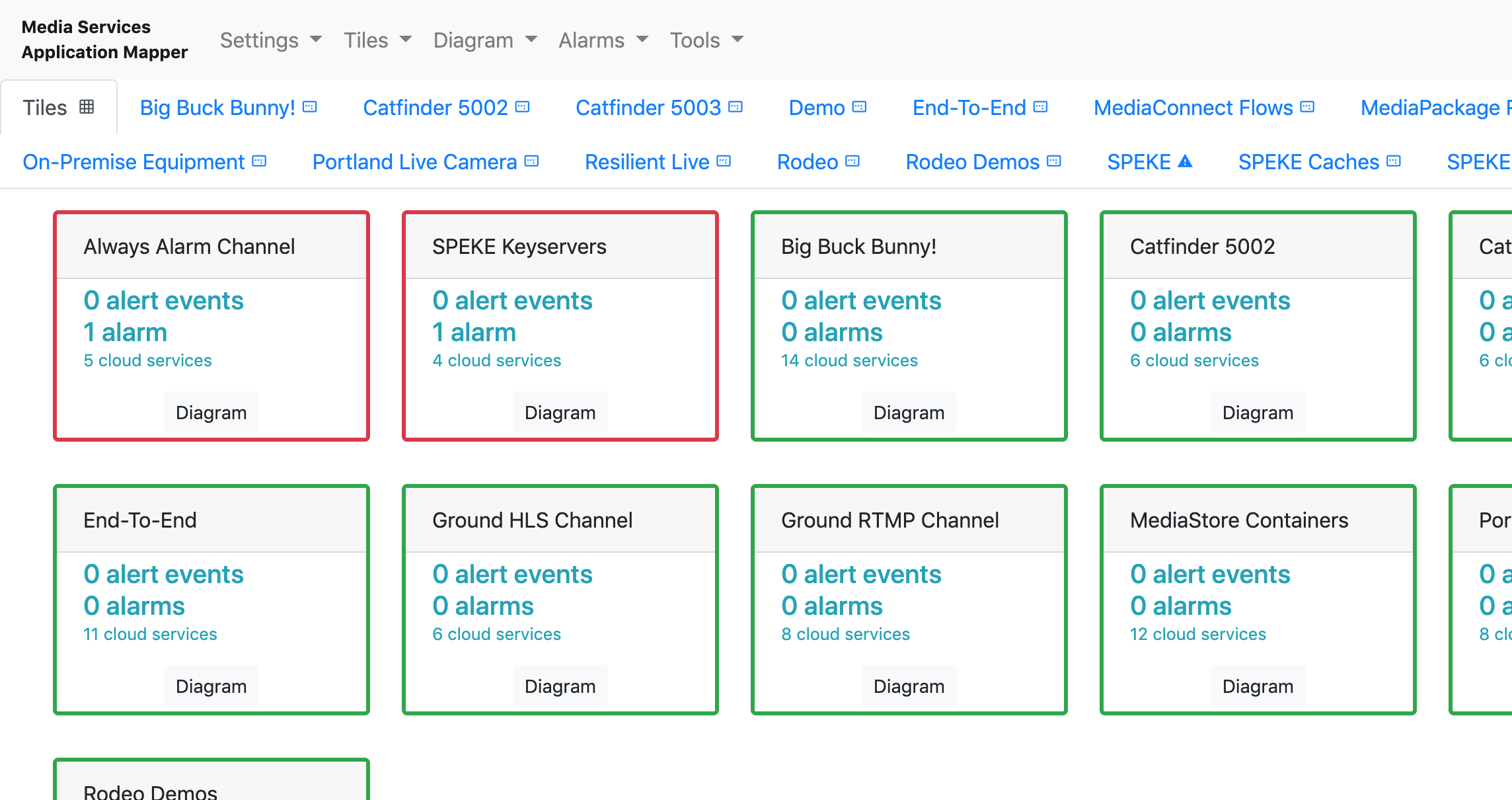Expand the Diagram navbar dropdown

point(485,40)
